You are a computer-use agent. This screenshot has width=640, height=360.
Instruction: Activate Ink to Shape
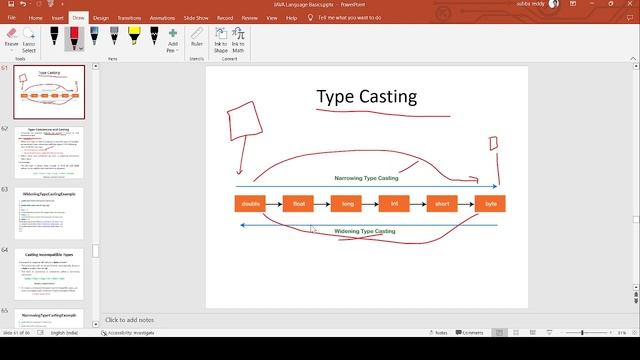[221, 40]
